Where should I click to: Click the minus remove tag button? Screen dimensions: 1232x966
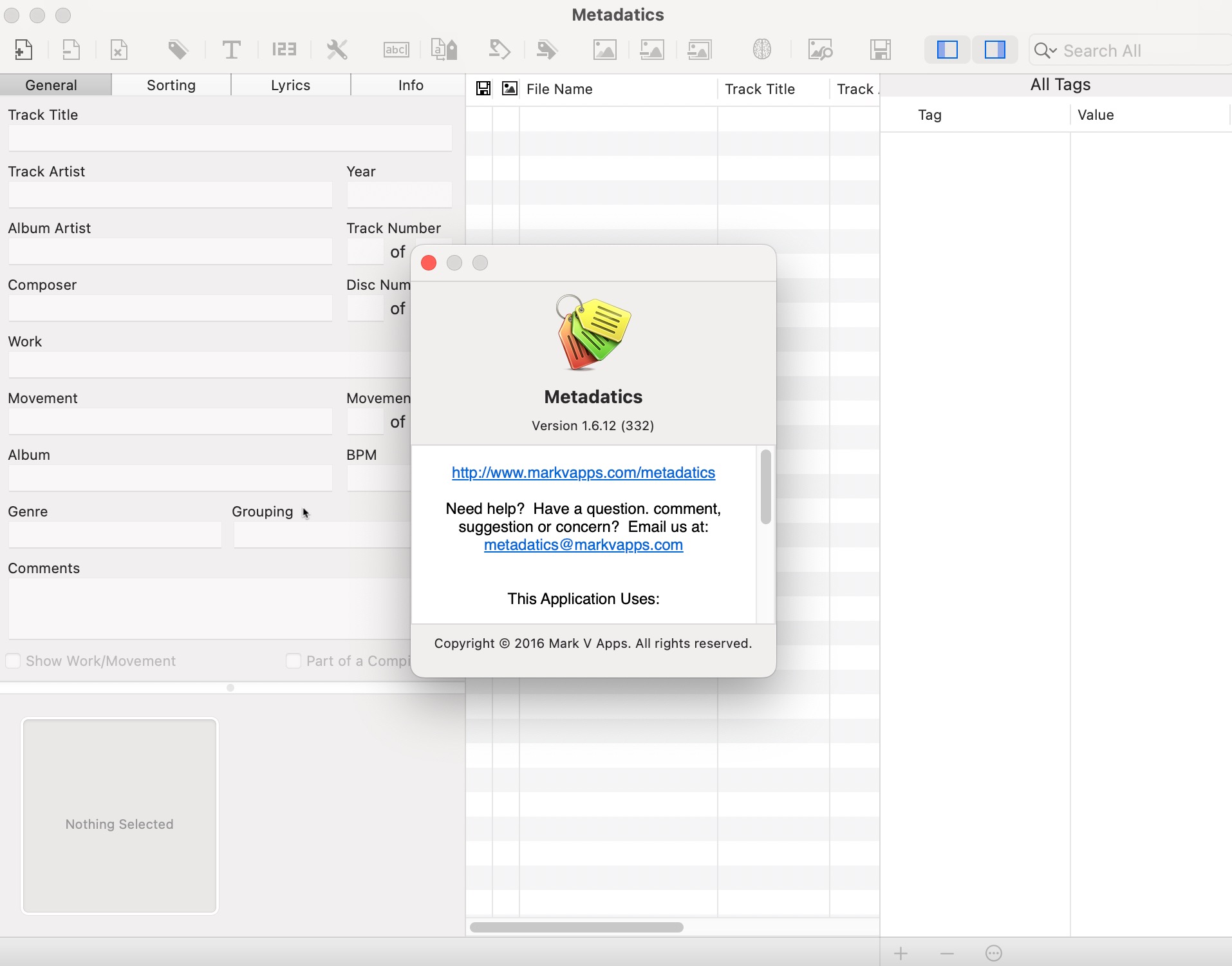click(947, 953)
